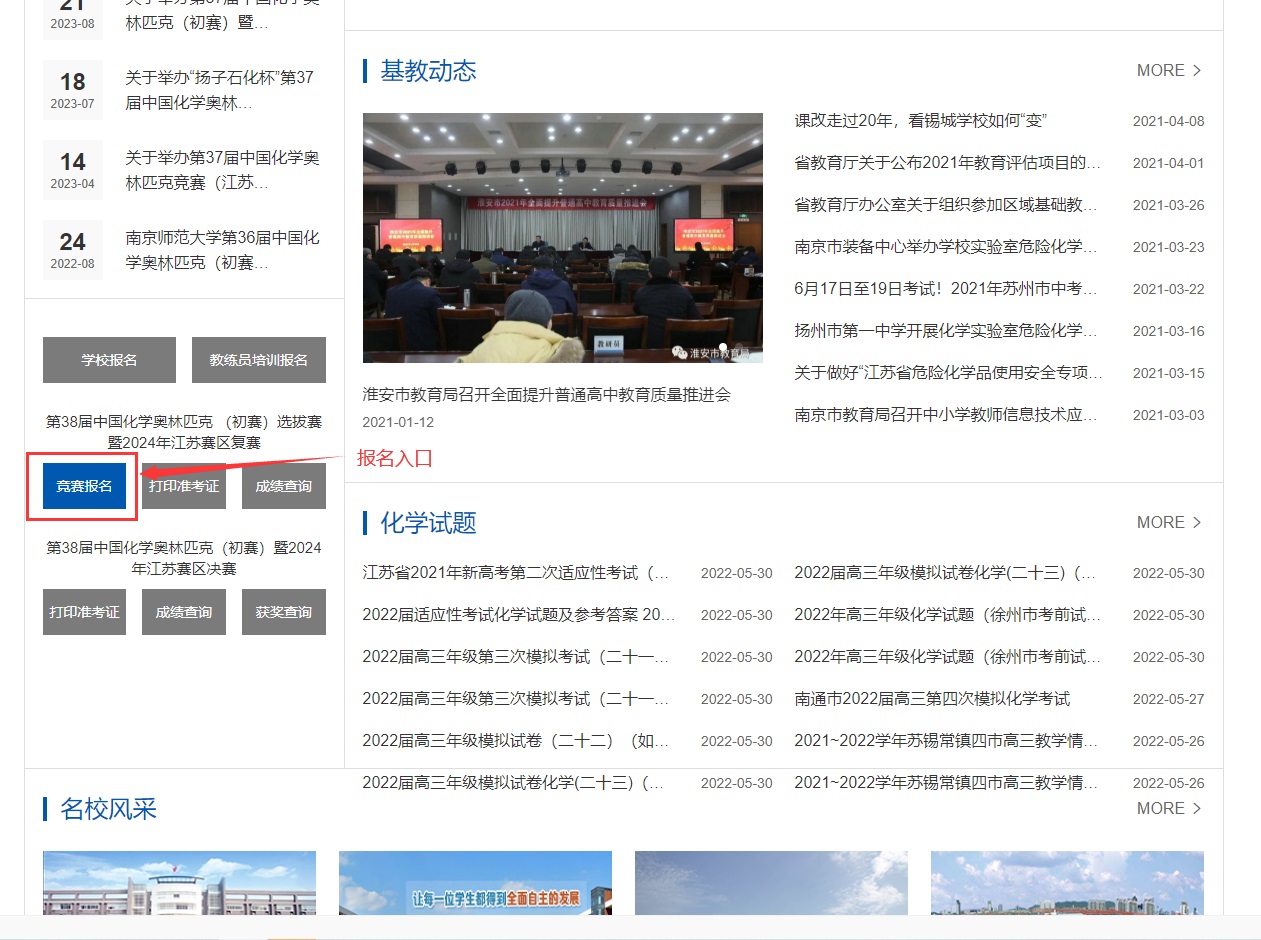Open 教练员培训报名 sign-up
The image size is (1261, 940).
259,360
